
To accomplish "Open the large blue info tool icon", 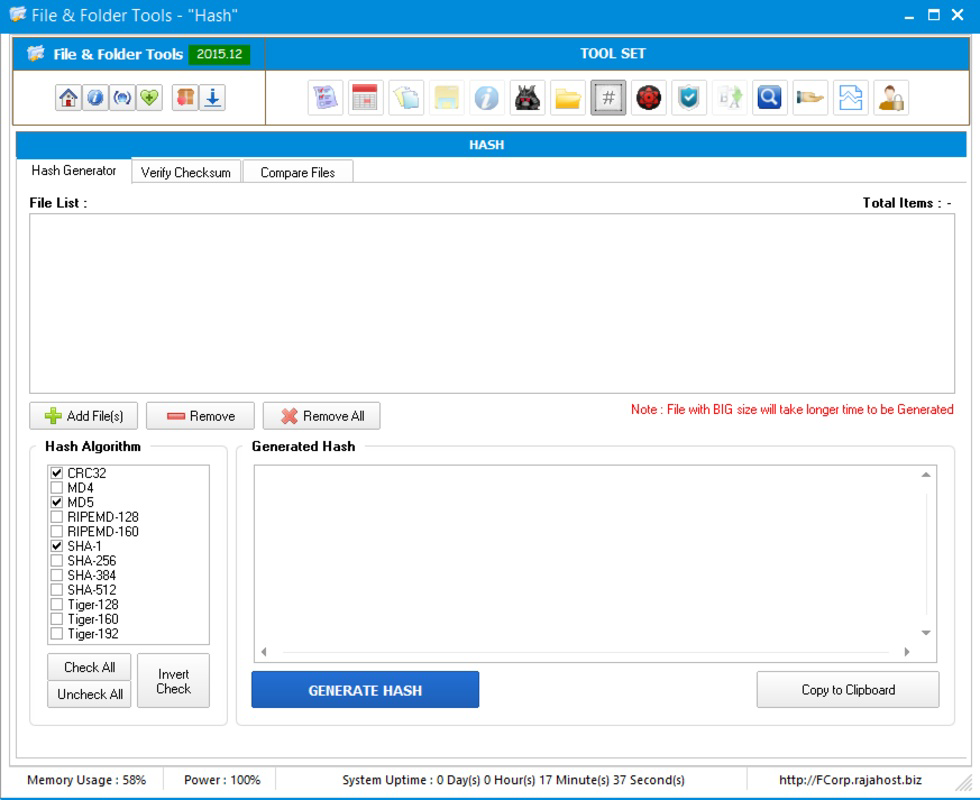I will point(487,98).
